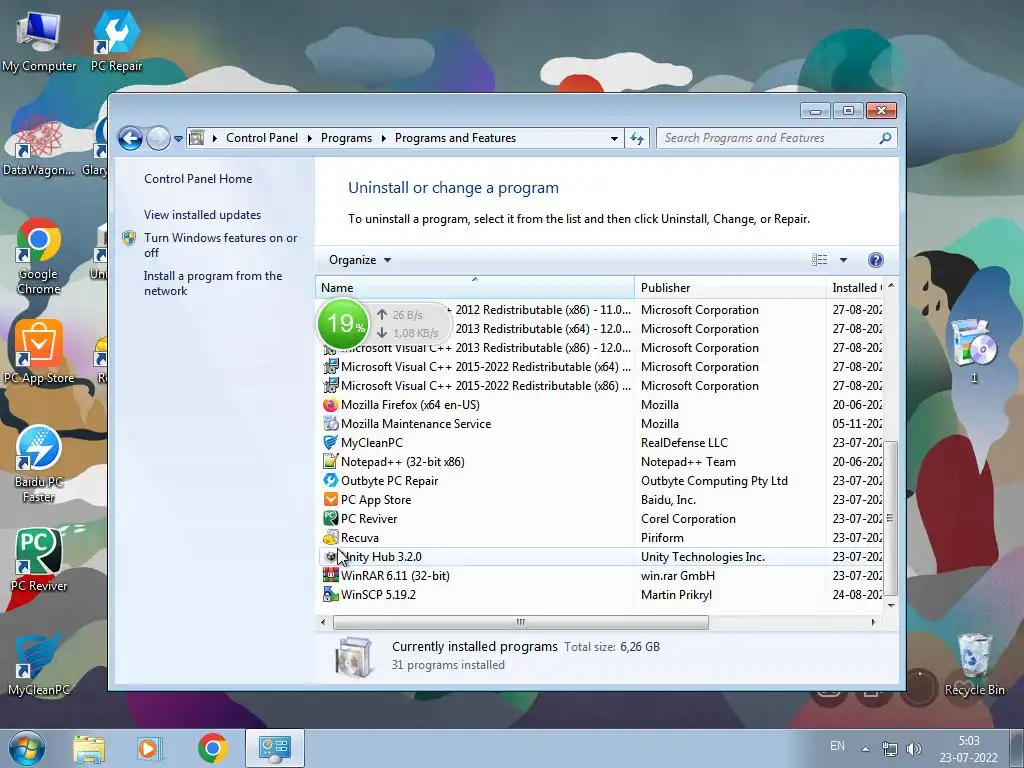Select the Unity Hub 3.2.0 entry

600,556
